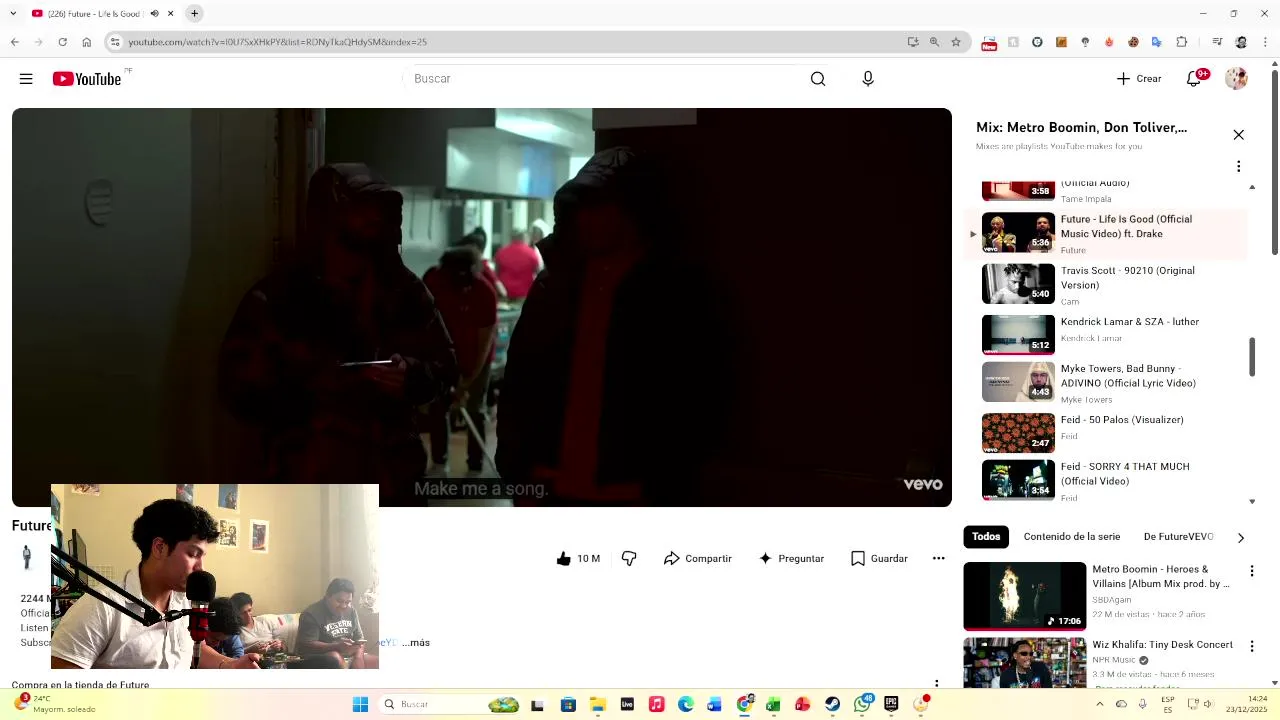Go to the YouTube home logo
Screen dimensions: 1280x720
[87, 79]
